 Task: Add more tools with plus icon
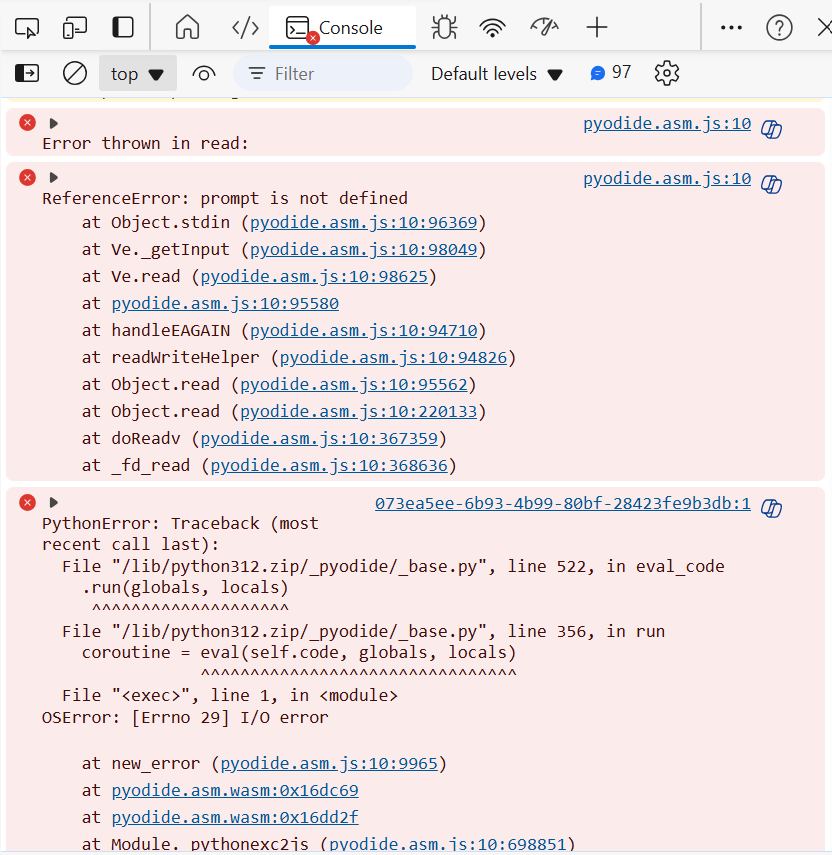(597, 27)
